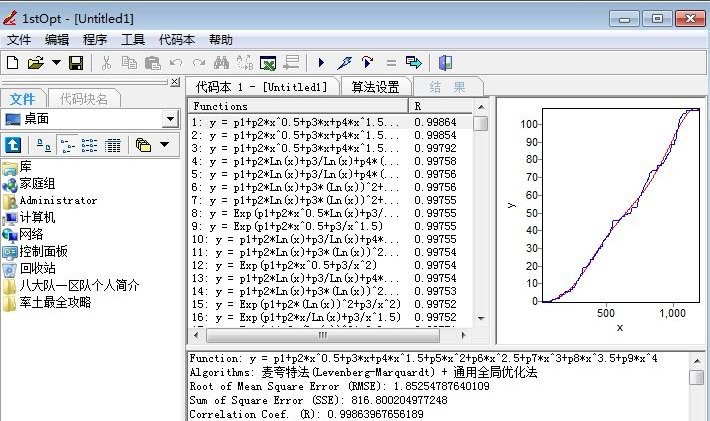
Task: Switch file panel to details view
Action: [x=112, y=145]
